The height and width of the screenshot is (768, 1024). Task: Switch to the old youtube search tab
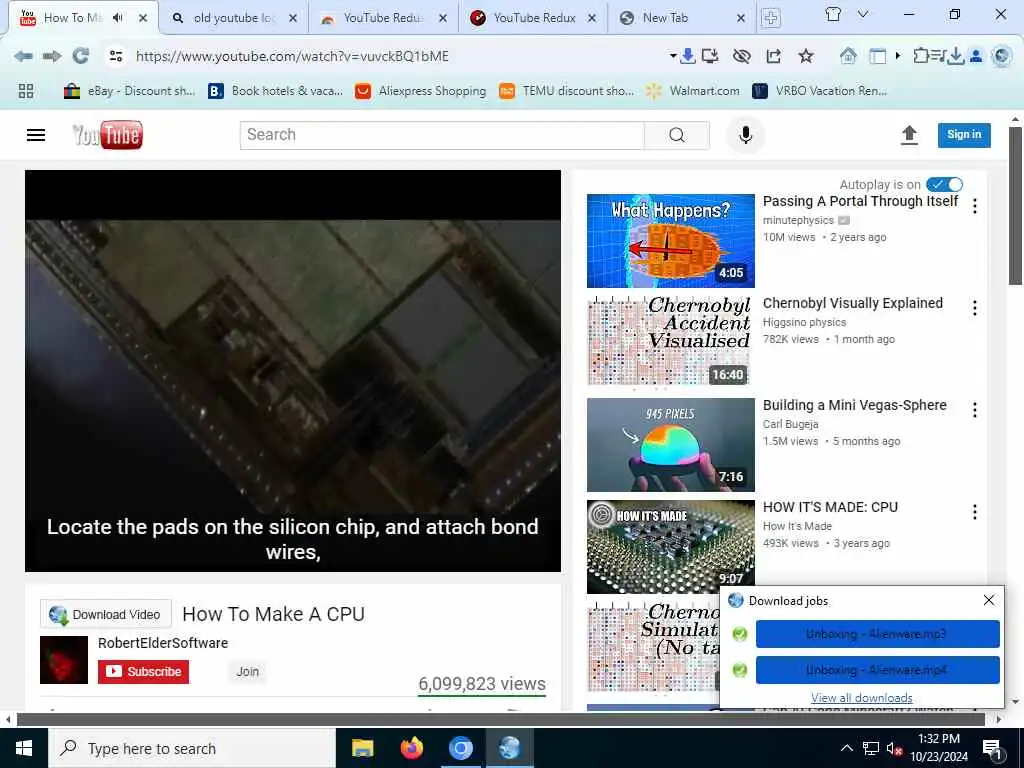click(x=232, y=18)
